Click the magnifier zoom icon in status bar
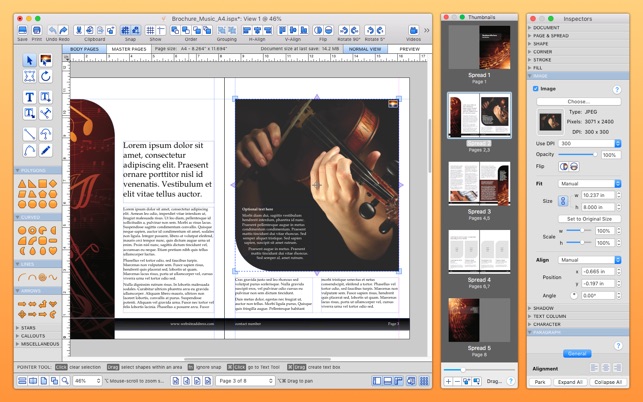This screenshot has width=643, height=402. [x=65, y=381]
